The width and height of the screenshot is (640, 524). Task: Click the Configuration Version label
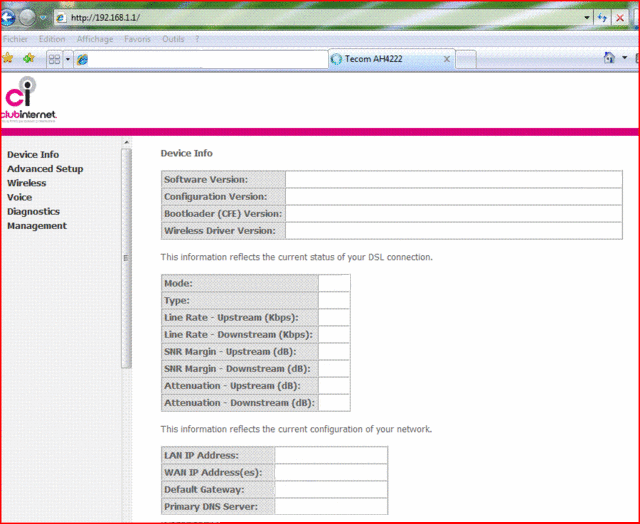pos(216,197)
